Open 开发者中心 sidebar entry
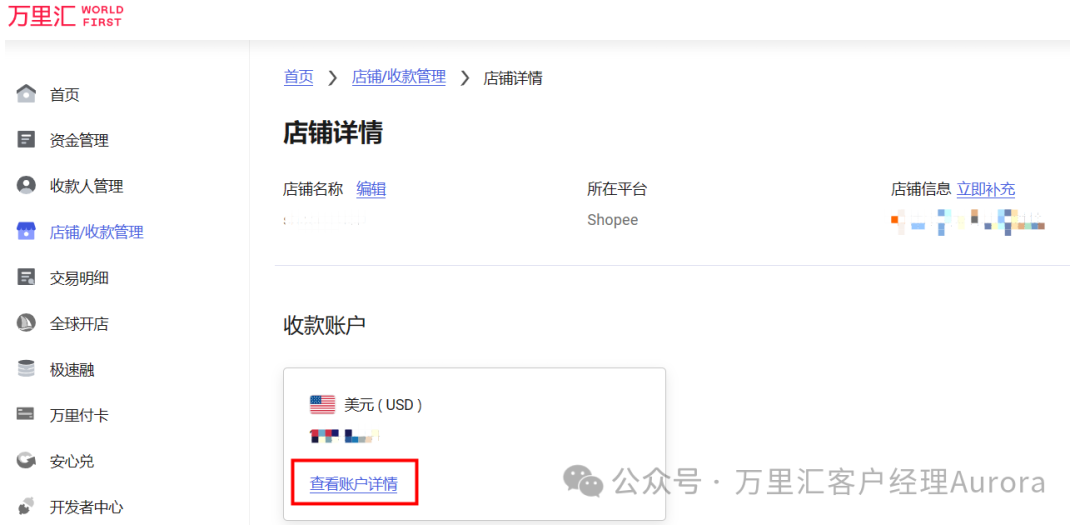The width and height of the screenshot is (1080, 525). 86,508
